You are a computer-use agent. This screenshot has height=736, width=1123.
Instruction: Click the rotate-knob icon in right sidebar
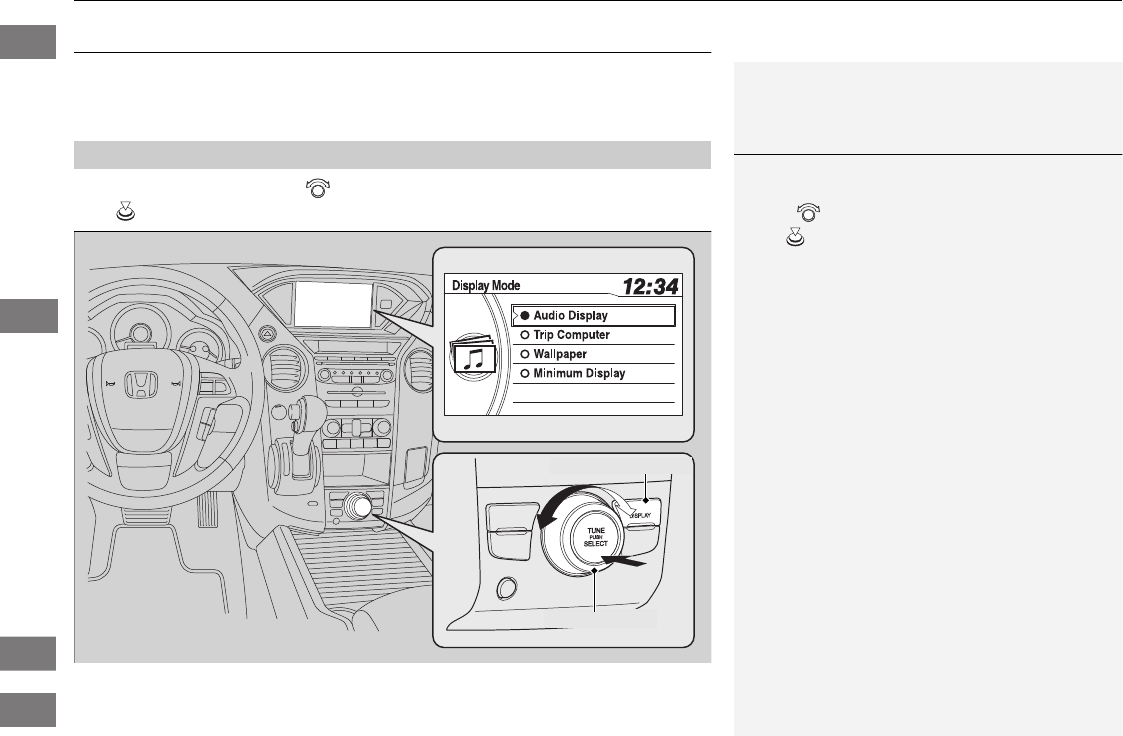809,213
